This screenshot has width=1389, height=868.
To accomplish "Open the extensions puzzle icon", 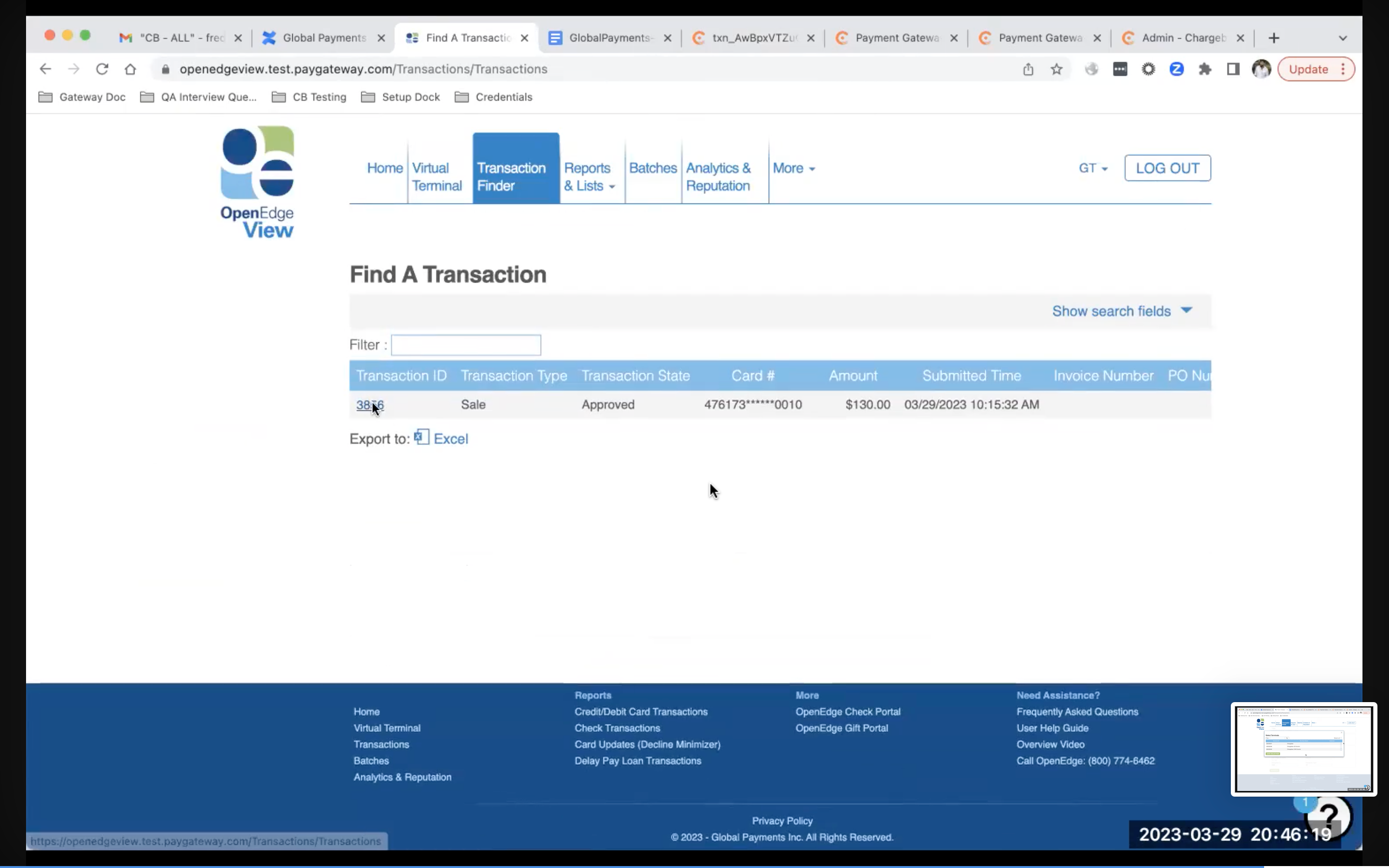I will click(1205, 69).
